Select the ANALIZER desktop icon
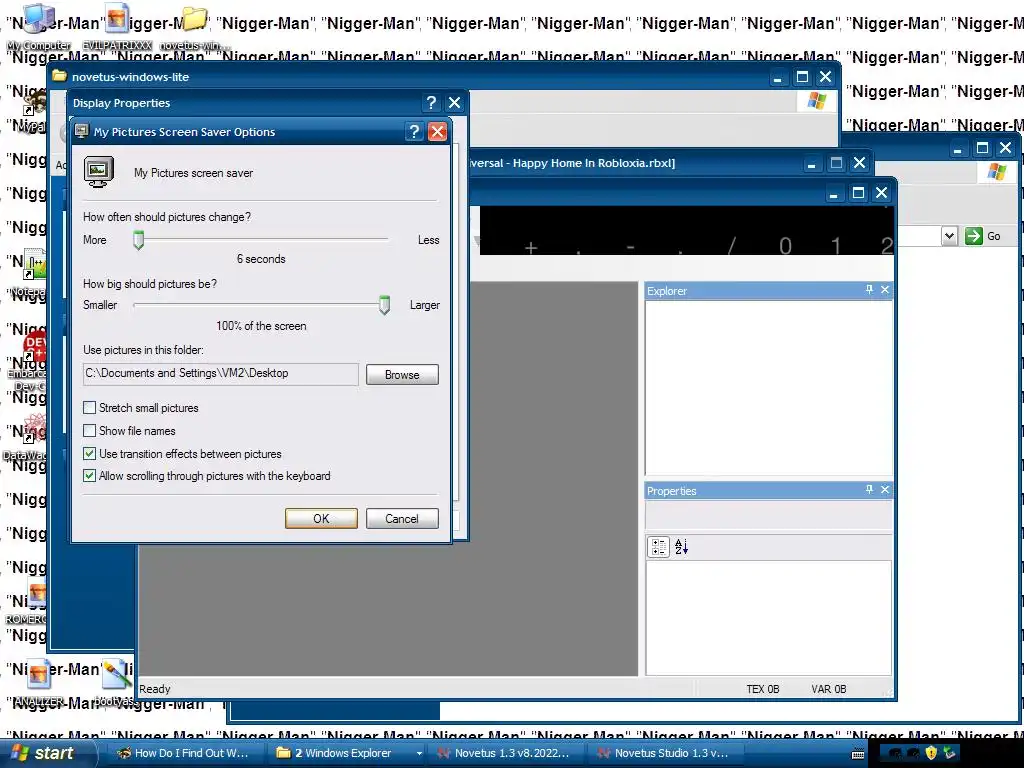 click(x=39, y=682)
